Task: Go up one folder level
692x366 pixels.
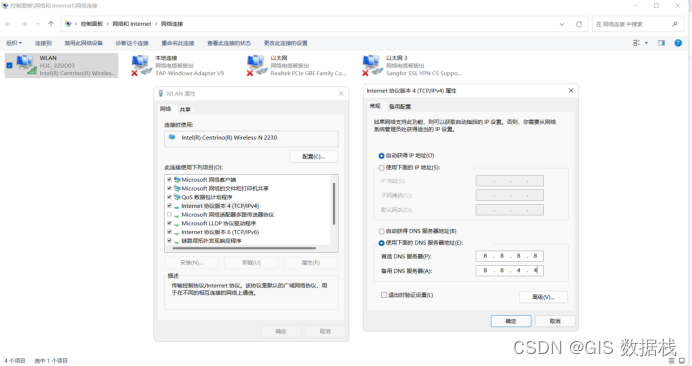Action: click(51, 24)
